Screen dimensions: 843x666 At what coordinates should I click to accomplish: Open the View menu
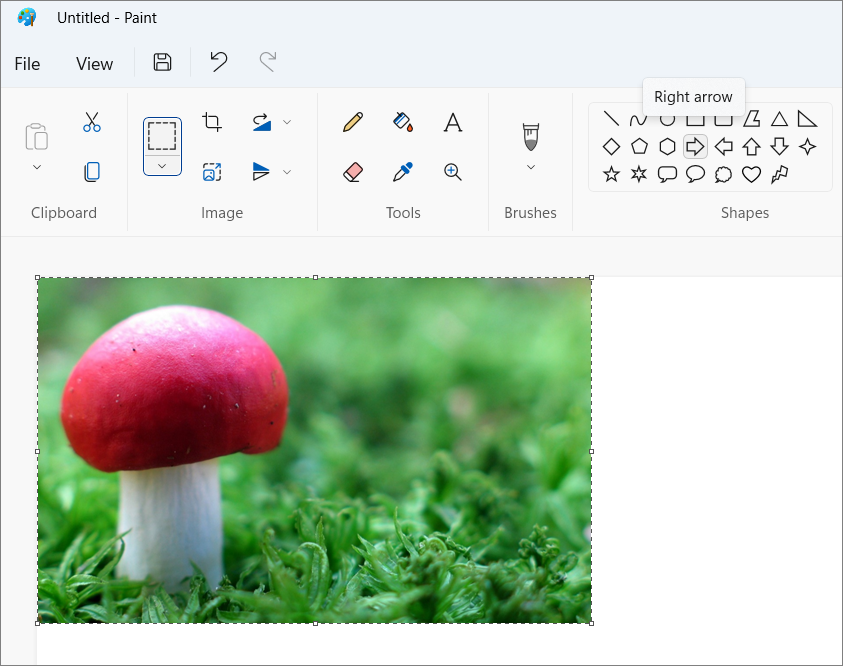click(x=95, y=64)
